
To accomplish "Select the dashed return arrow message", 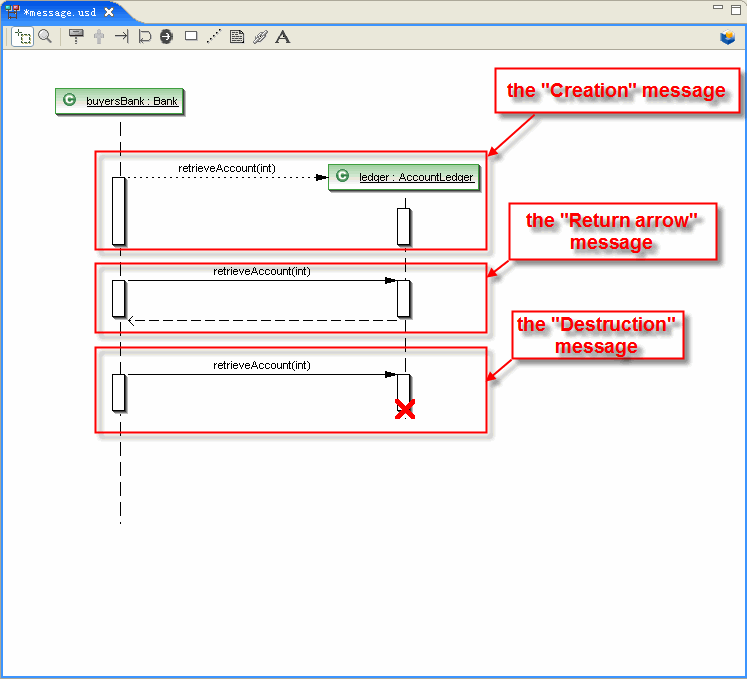I will 263,321.
